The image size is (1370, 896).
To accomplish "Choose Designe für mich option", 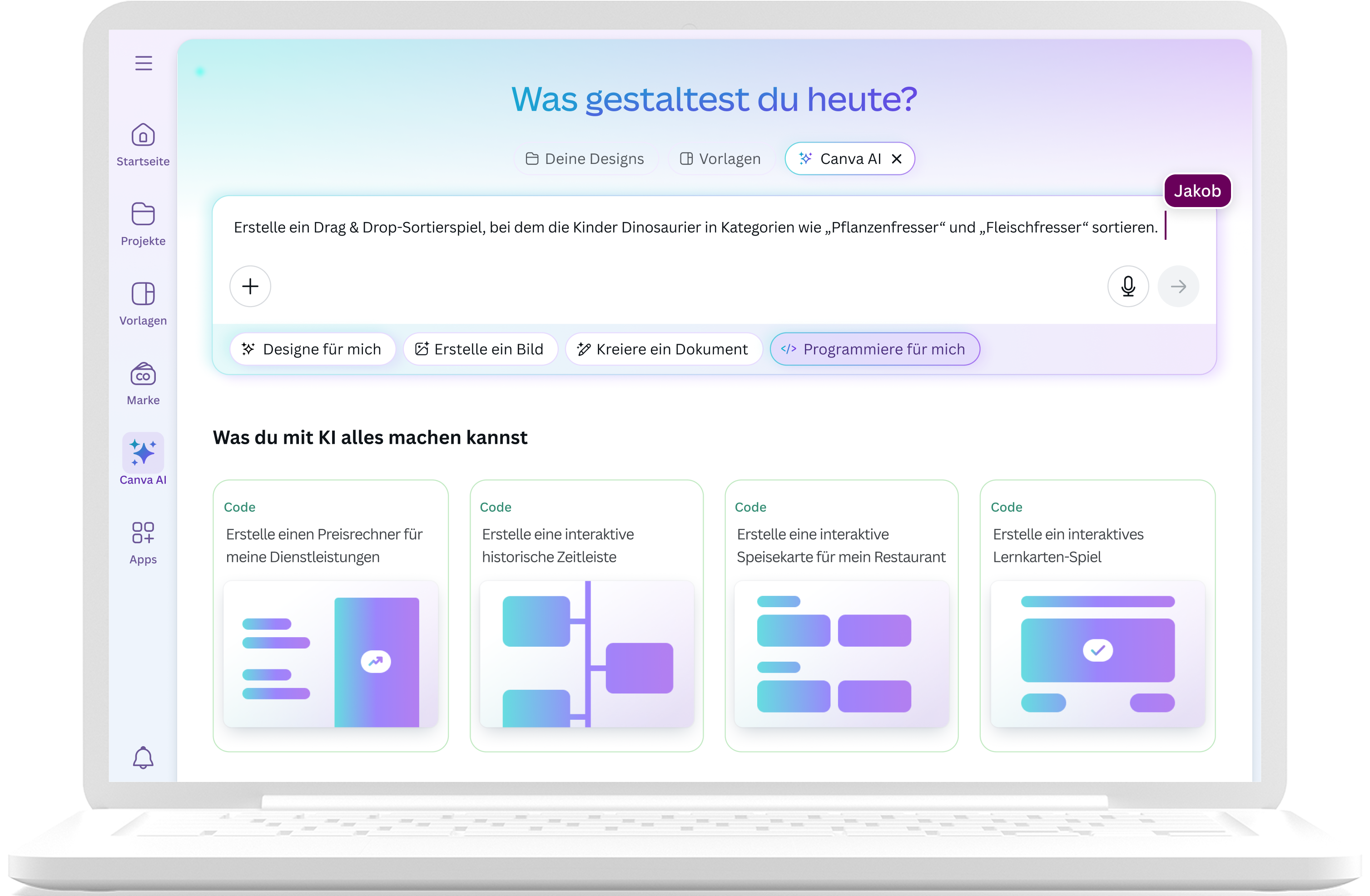I will click(x=312, y=349).
